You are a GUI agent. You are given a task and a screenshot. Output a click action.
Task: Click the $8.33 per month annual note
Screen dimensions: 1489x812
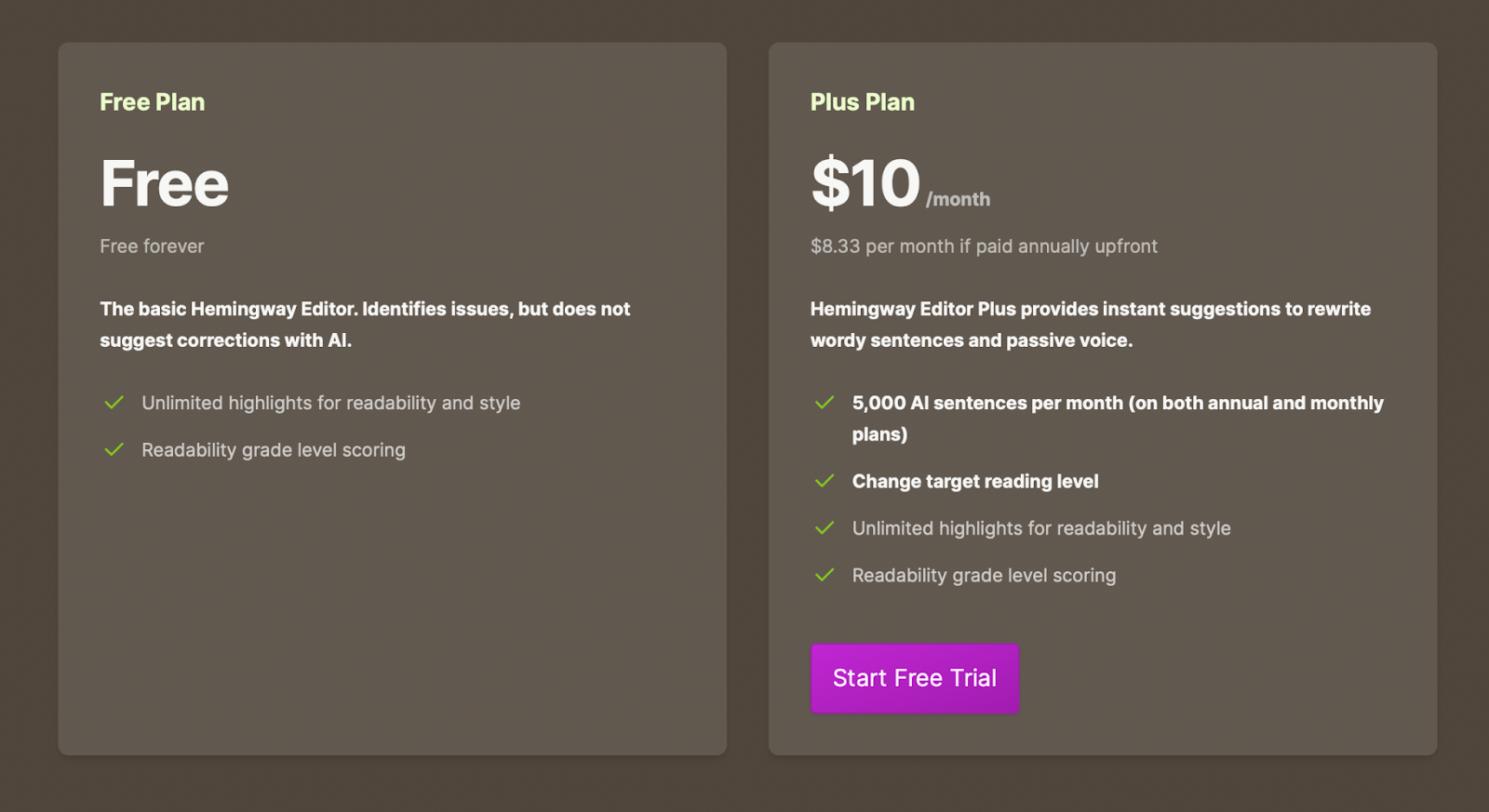pos(984,246)
